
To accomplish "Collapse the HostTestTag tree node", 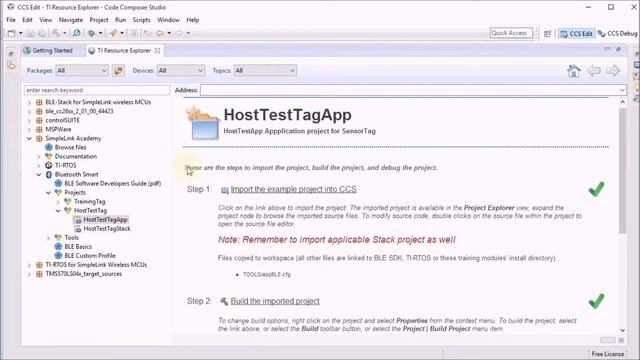I will coord(58,211).
